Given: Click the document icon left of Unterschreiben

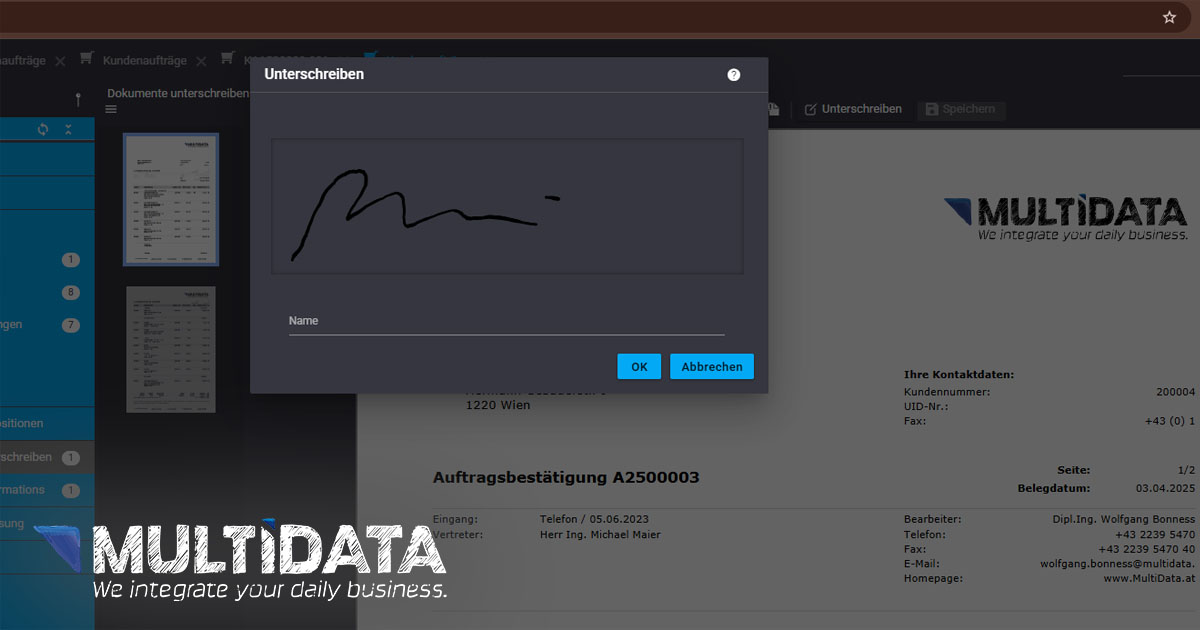Looking at the screenshot, I should click(773, 109).
